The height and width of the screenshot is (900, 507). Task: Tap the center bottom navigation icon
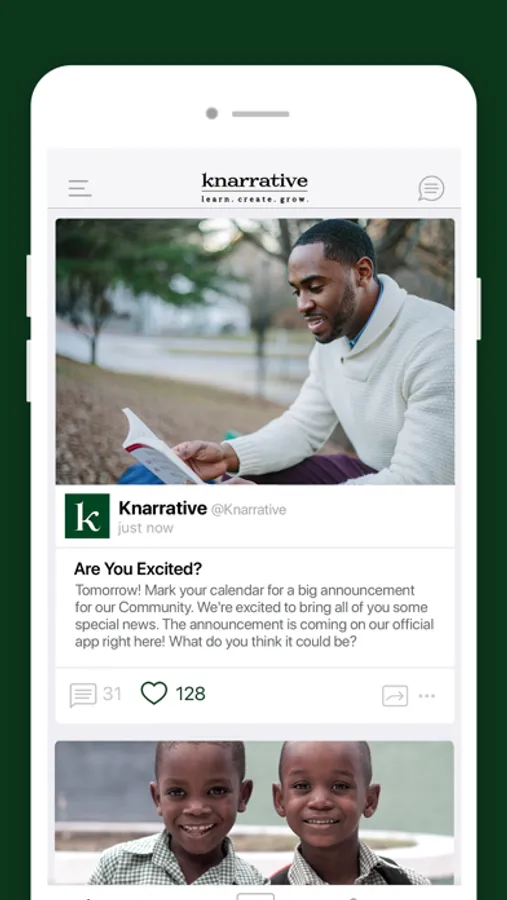255,897
